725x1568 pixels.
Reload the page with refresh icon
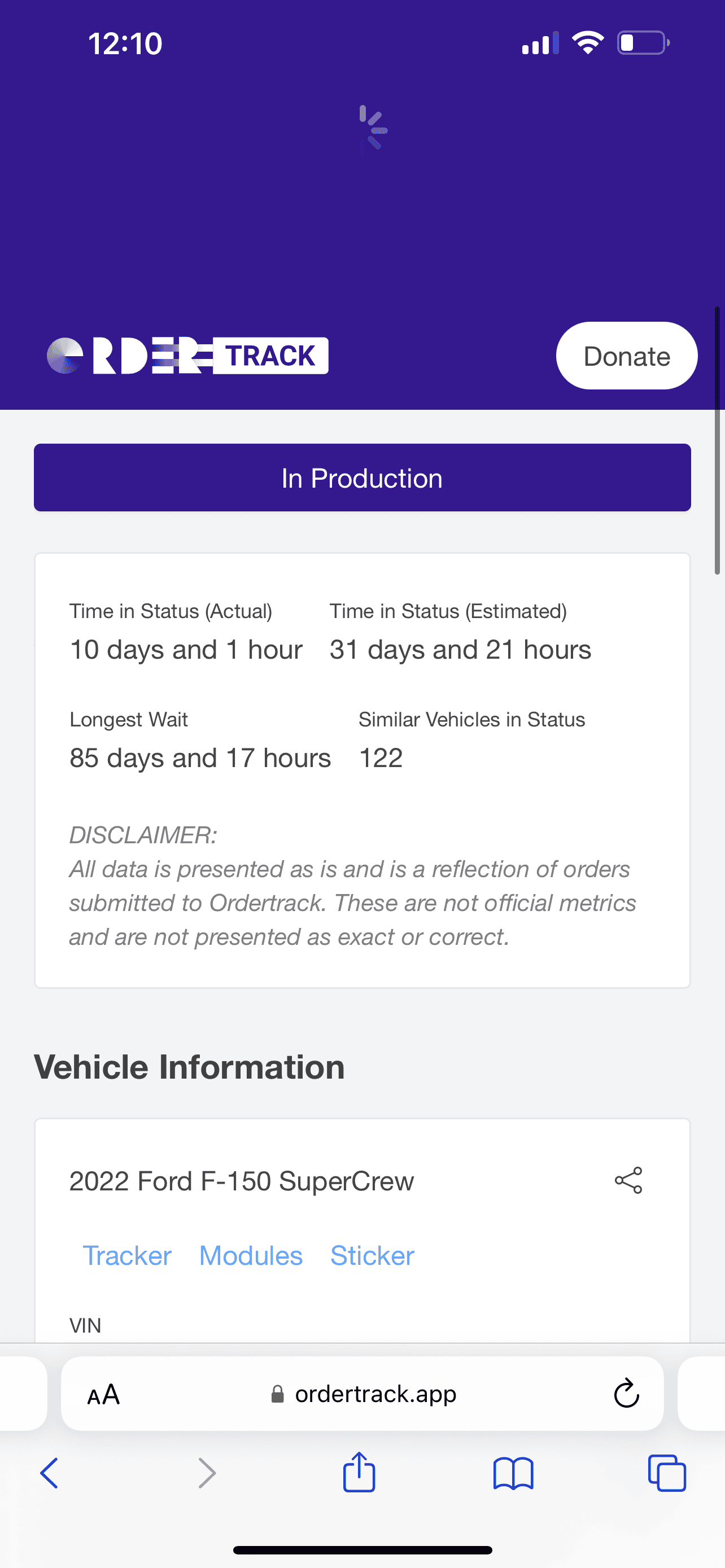(x=626, y=1393)
